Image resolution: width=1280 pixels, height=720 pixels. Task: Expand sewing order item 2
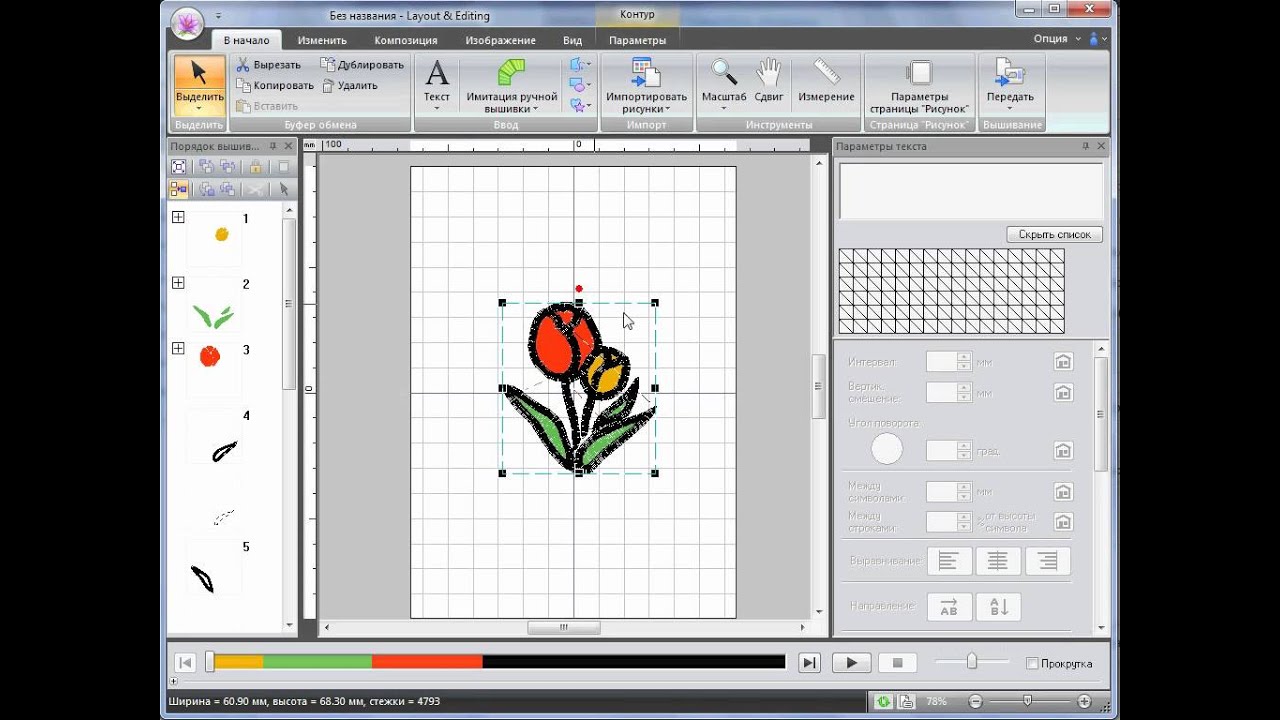(178, 283)
